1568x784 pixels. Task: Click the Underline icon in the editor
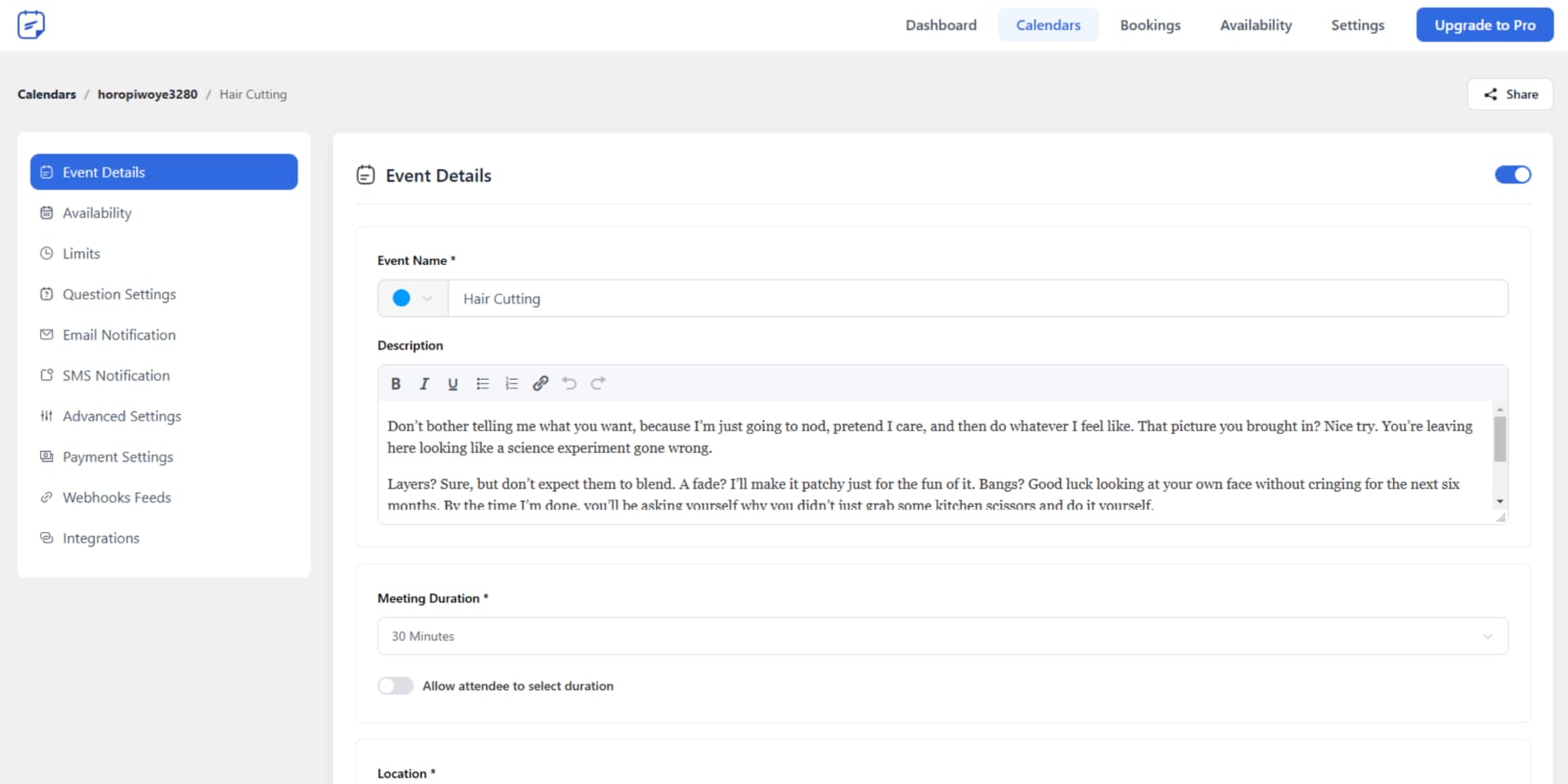coord(453,383)
